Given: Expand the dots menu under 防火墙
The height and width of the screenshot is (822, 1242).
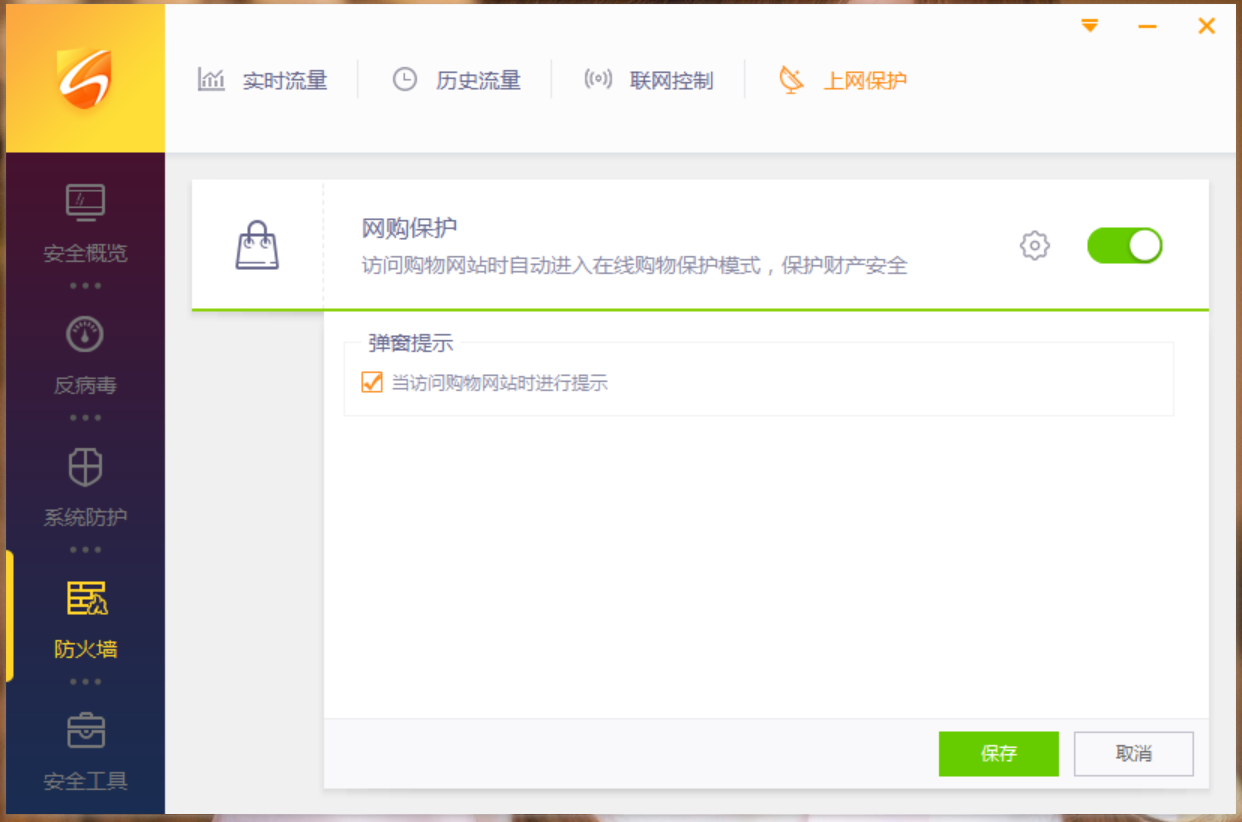Looking at the screenshot, I should click(x=85, y=682).
